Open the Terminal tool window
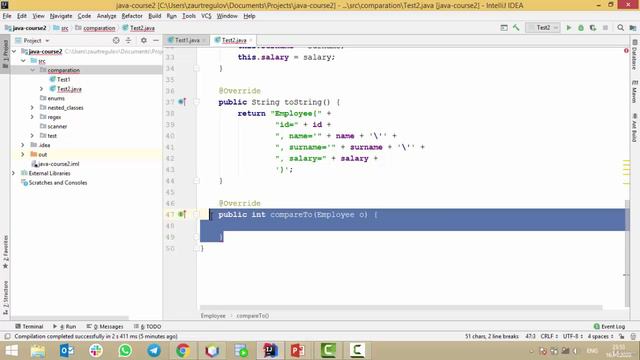 [x=29, y=327]
